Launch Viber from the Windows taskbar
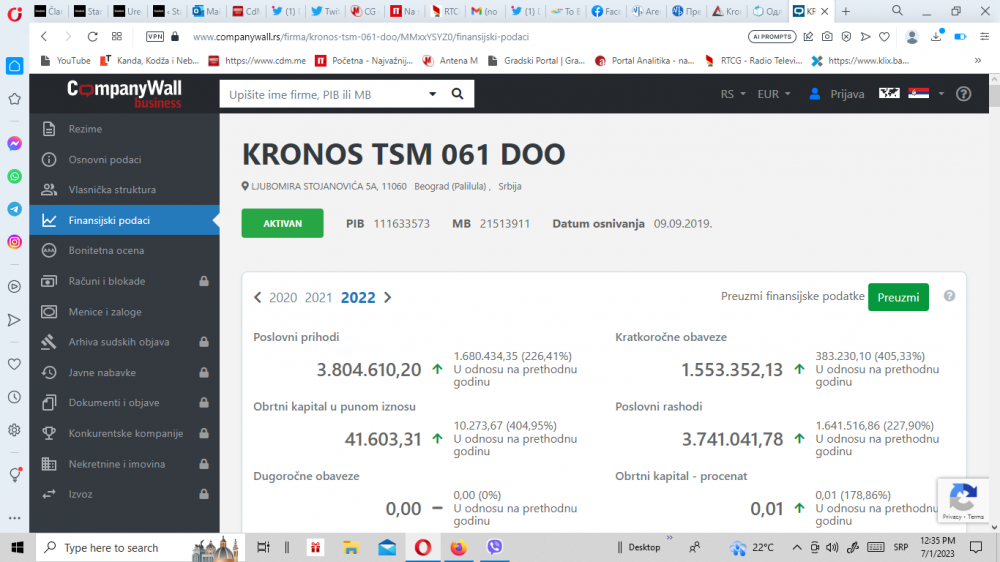 tap(493, 547)
